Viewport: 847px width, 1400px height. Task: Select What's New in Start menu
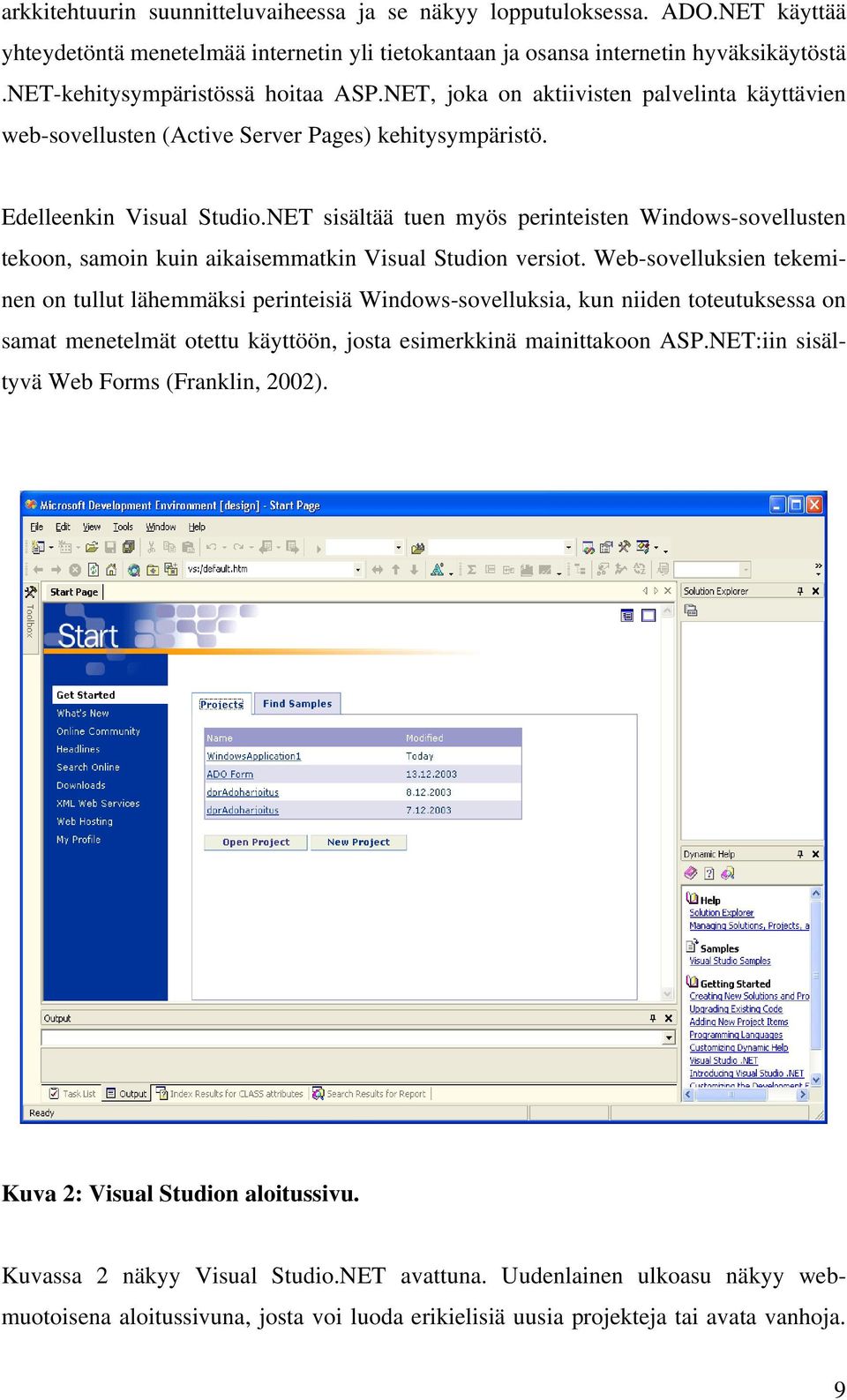pos(83,713)
